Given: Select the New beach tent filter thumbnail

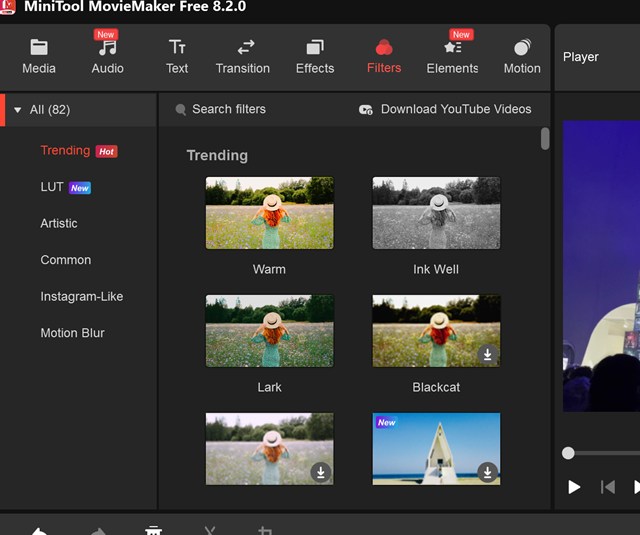Looking at the screenshot, I should (x=436, y=448).
